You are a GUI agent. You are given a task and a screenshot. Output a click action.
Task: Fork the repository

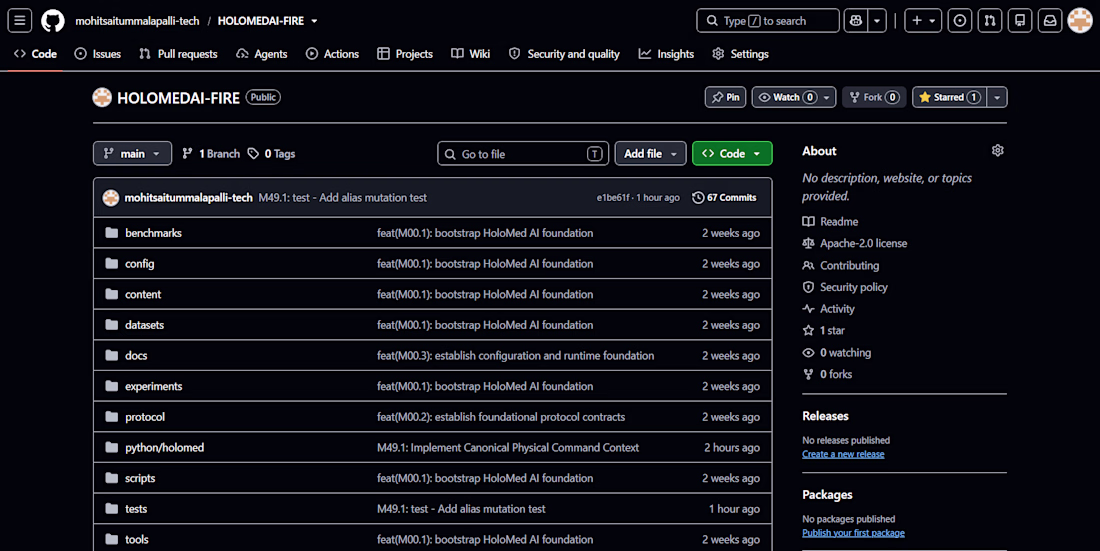click(874, 97)
